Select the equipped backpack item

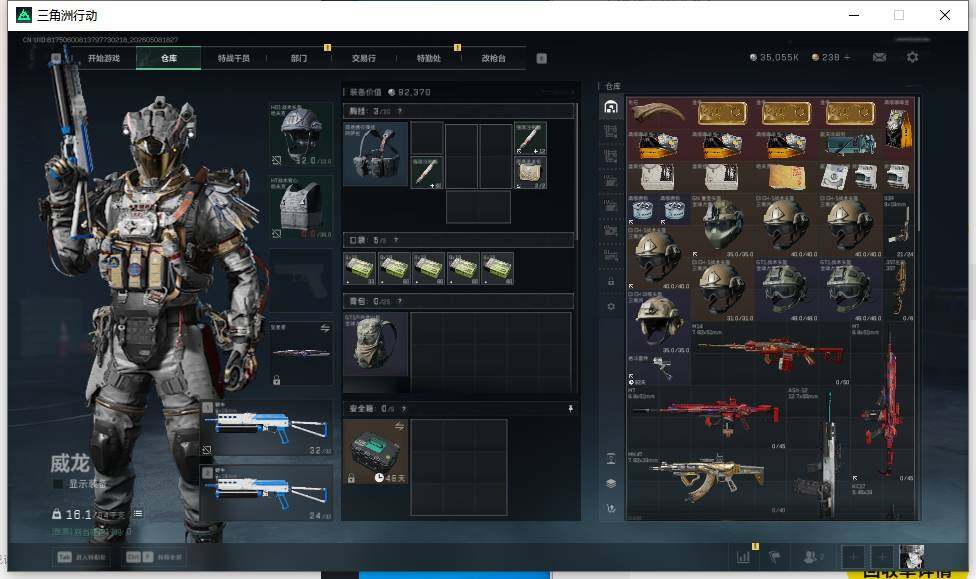point(375,344)
